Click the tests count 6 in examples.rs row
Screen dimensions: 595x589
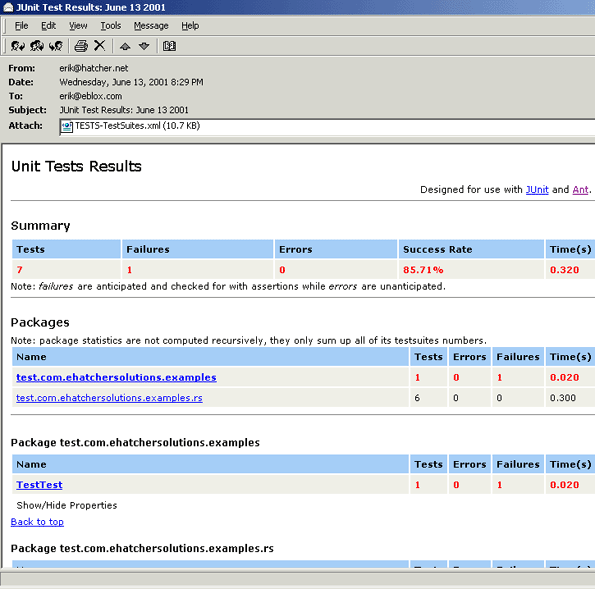pos(417,398)
